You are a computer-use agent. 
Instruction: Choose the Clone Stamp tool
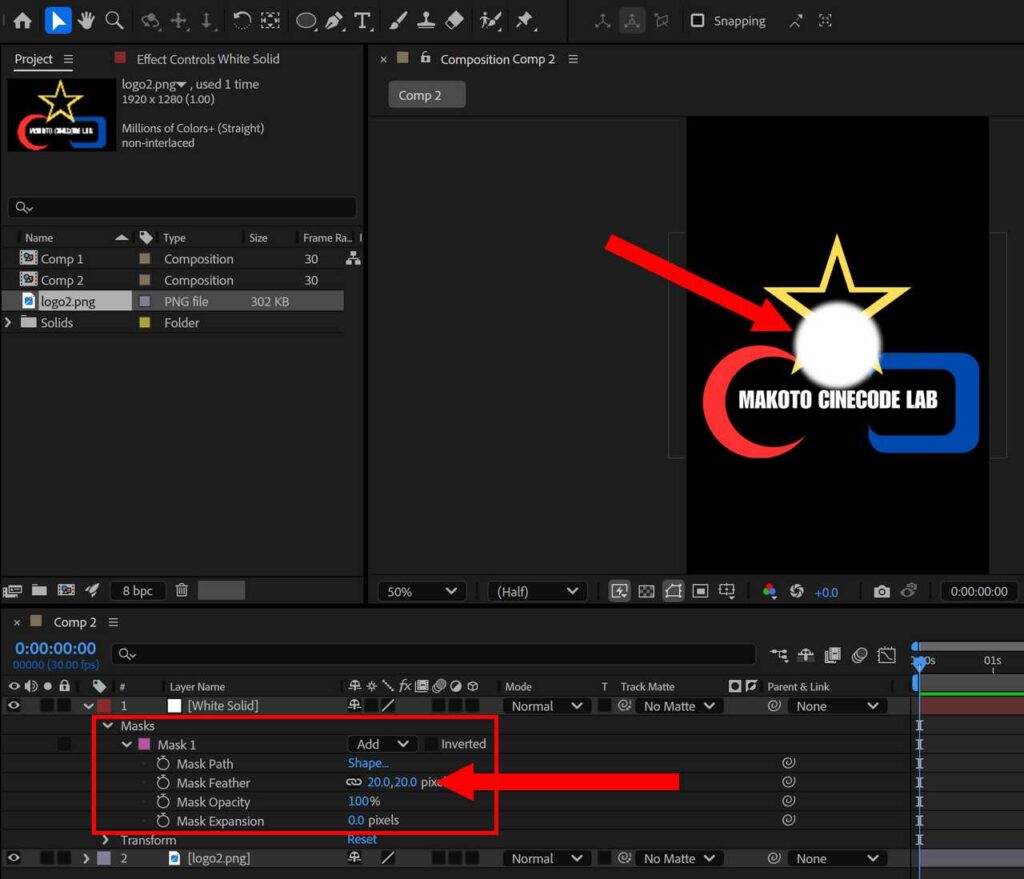[426, 21]
